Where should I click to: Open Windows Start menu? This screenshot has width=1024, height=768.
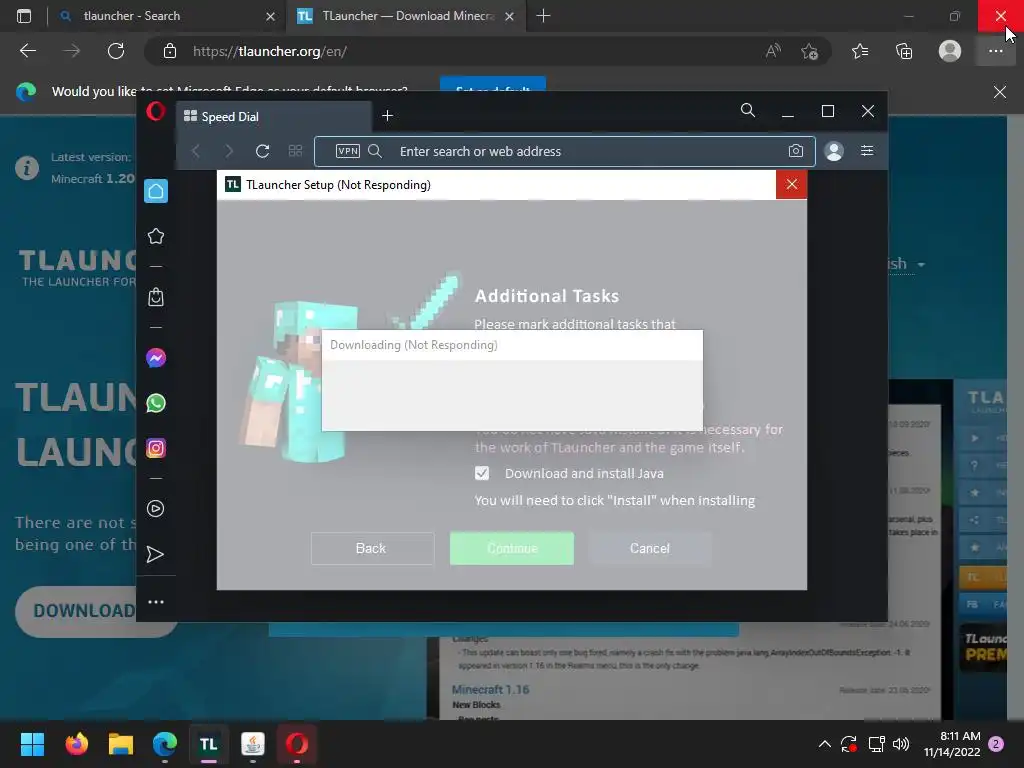point(32,744)
